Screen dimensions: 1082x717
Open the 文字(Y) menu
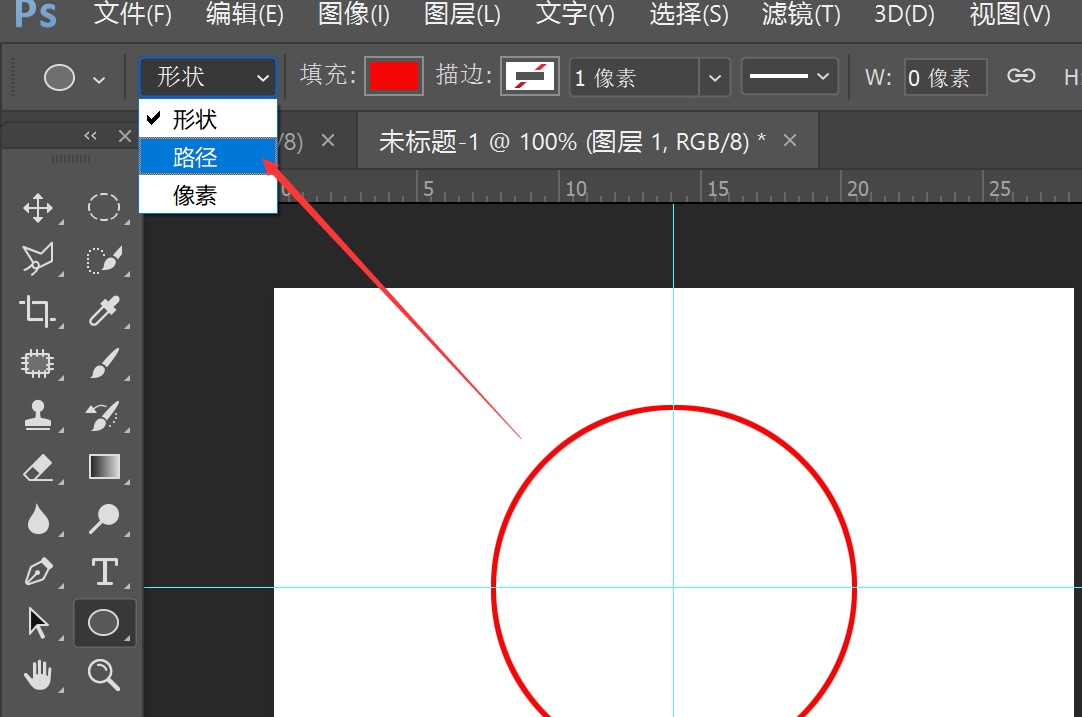pyautogui.click(x=575, y=14)
